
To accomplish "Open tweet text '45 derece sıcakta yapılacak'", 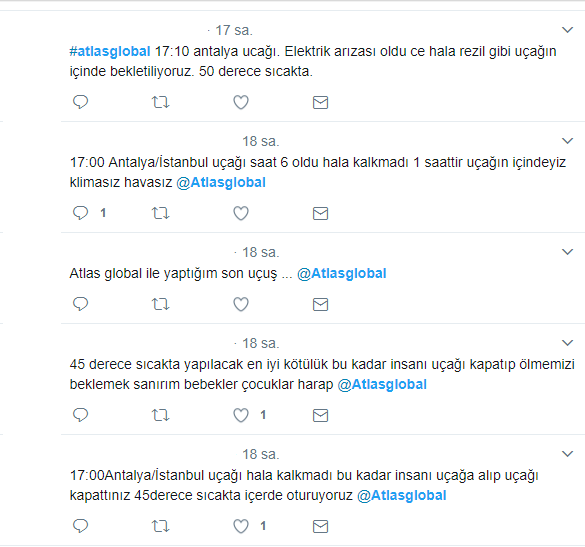I will (x=322, y=374).
